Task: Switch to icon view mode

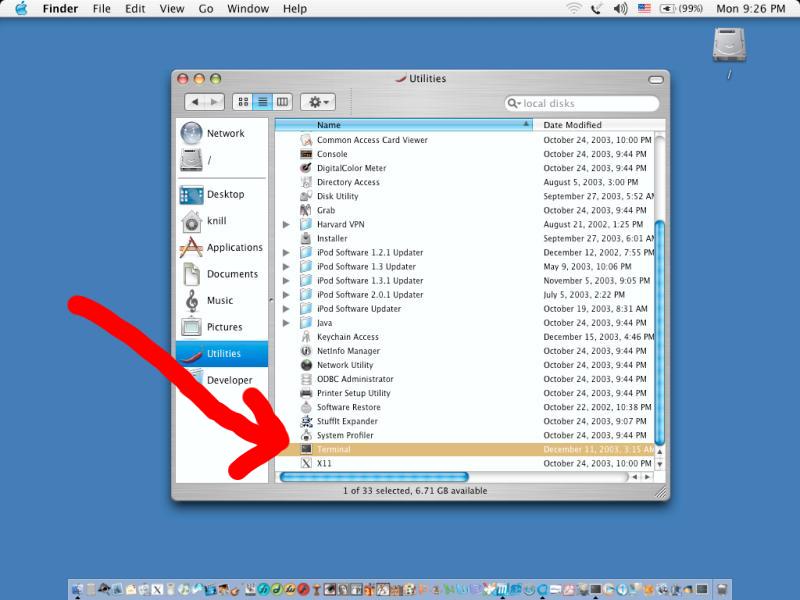Action: 243,102
